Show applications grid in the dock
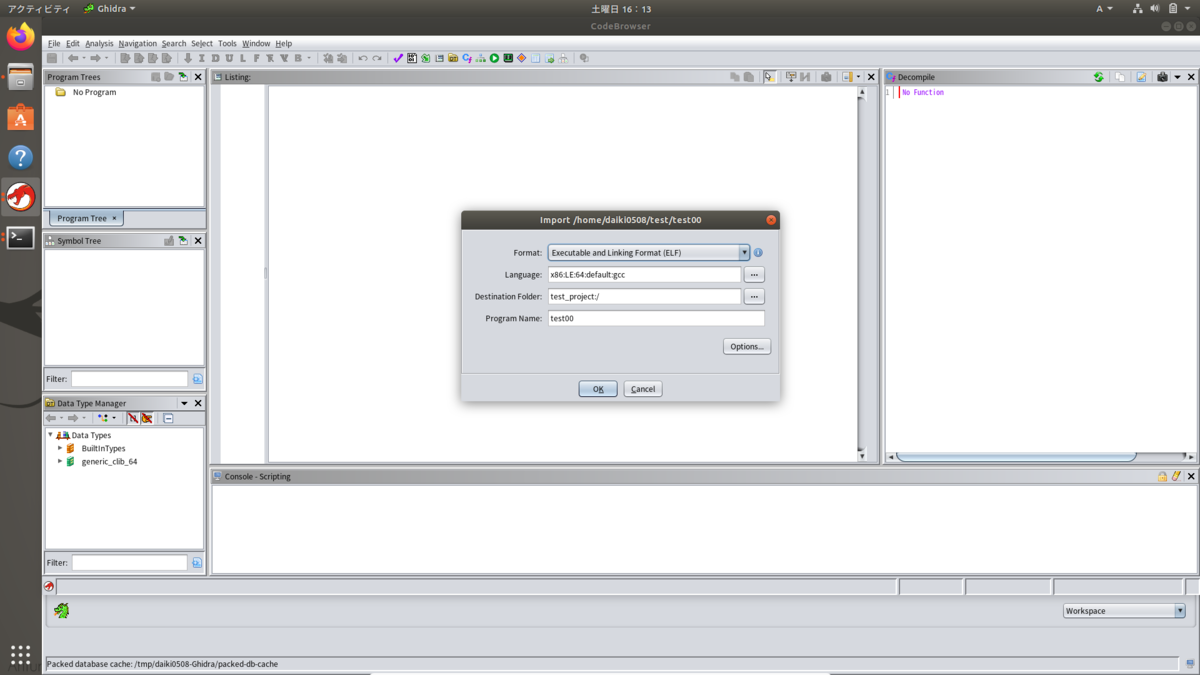The image size is (1200, 675). (20, 655)
